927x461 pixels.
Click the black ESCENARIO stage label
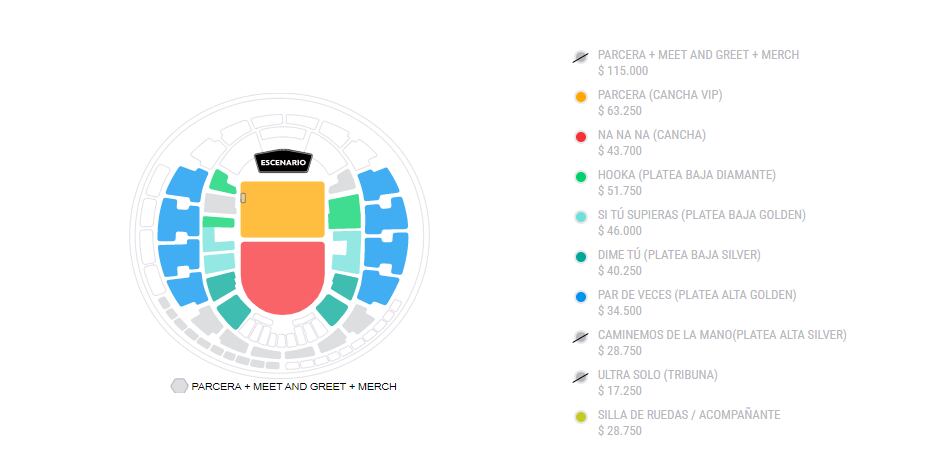(x=283, y=162)
